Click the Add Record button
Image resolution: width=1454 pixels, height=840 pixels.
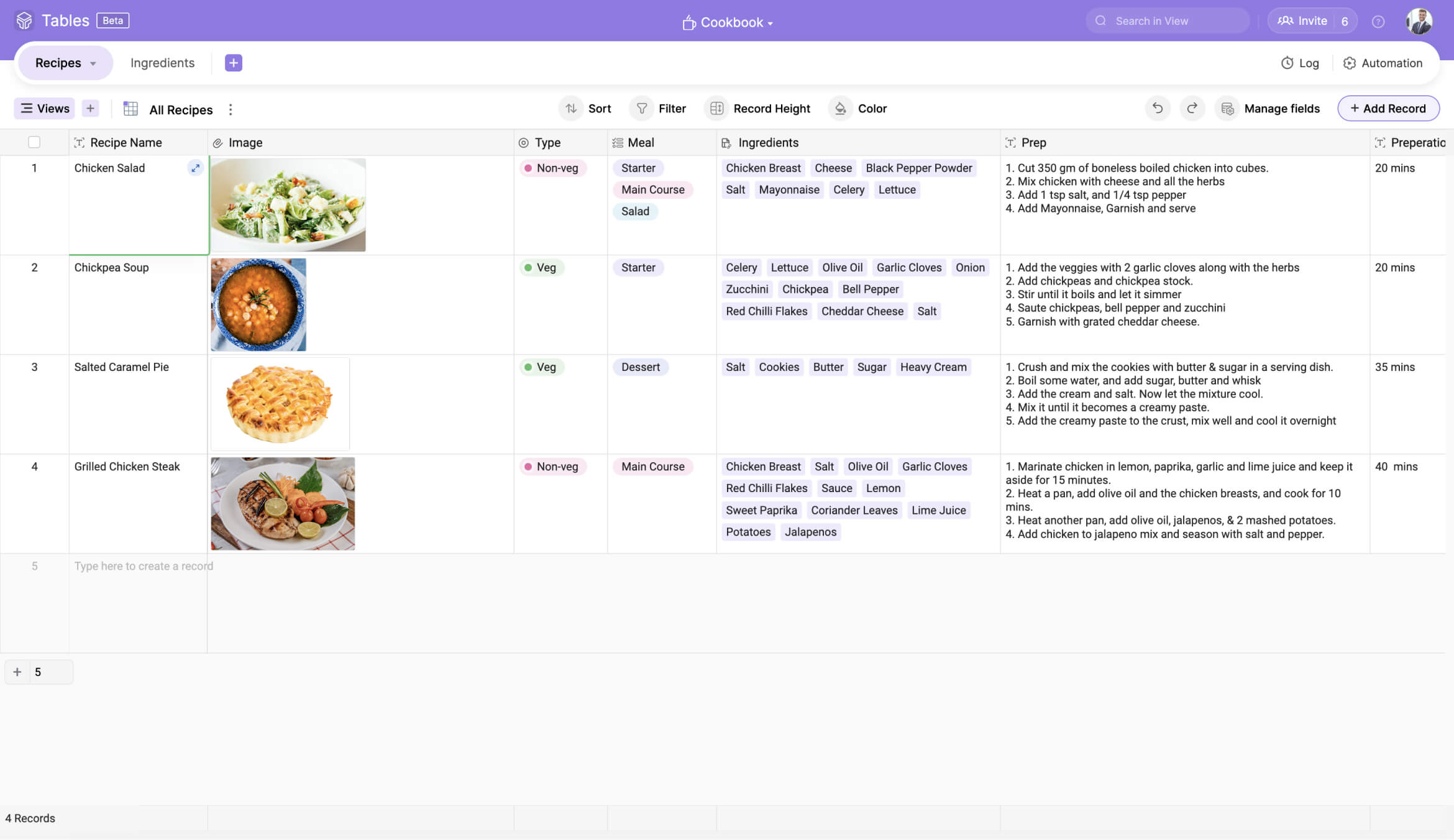pyautogui.click(x=1388, y=108)
